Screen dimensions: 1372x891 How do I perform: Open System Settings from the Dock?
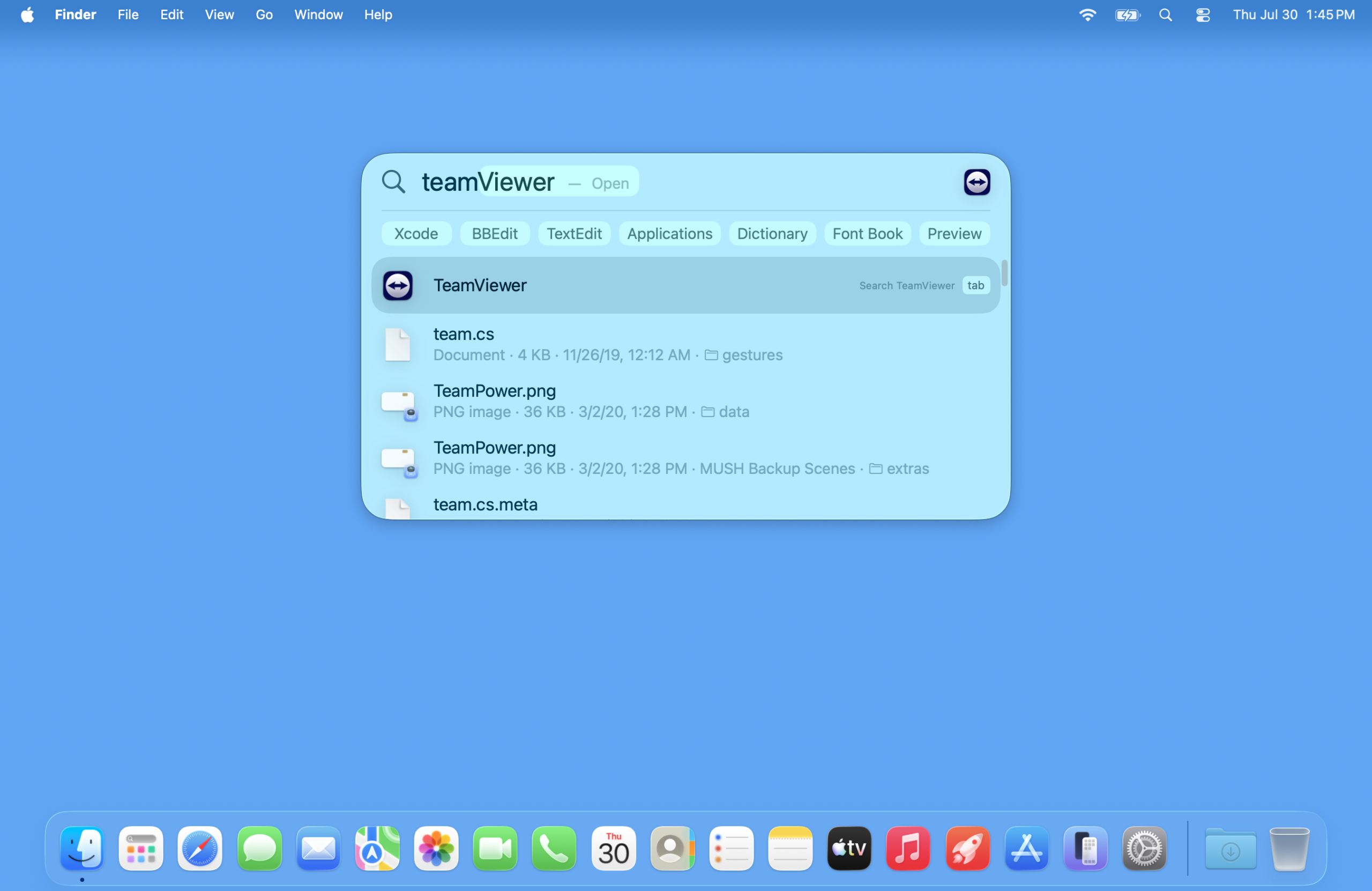1144,848
